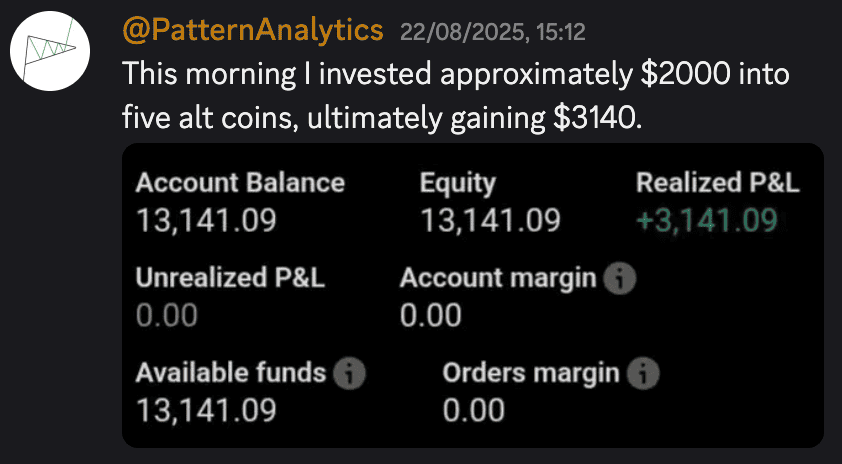Click the Unrealized P&L 0.00 value
Screen dimensions: 842x464
tap(166, 315)
